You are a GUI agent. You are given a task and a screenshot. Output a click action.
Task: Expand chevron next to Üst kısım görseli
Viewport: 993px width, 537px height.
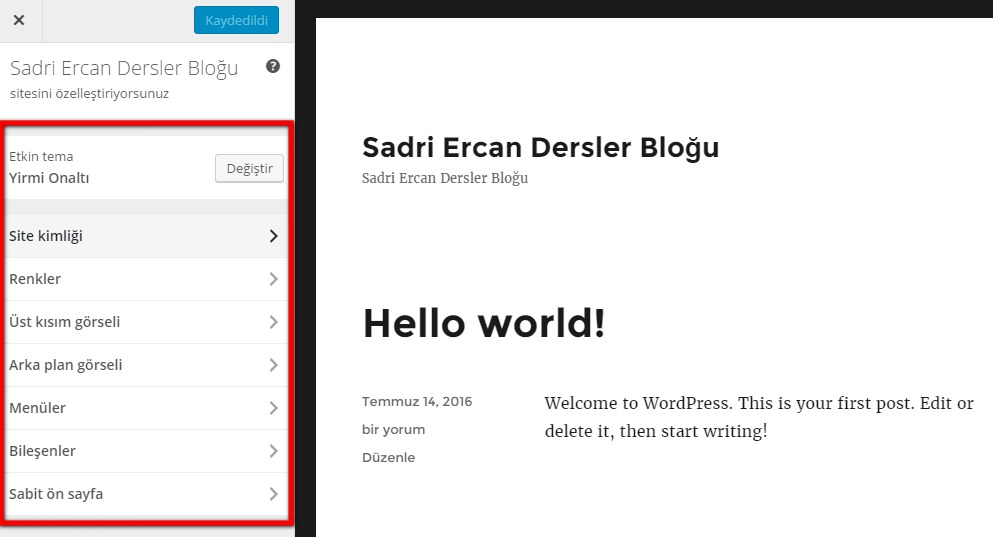pyautogui.click(x=274, y=322)
